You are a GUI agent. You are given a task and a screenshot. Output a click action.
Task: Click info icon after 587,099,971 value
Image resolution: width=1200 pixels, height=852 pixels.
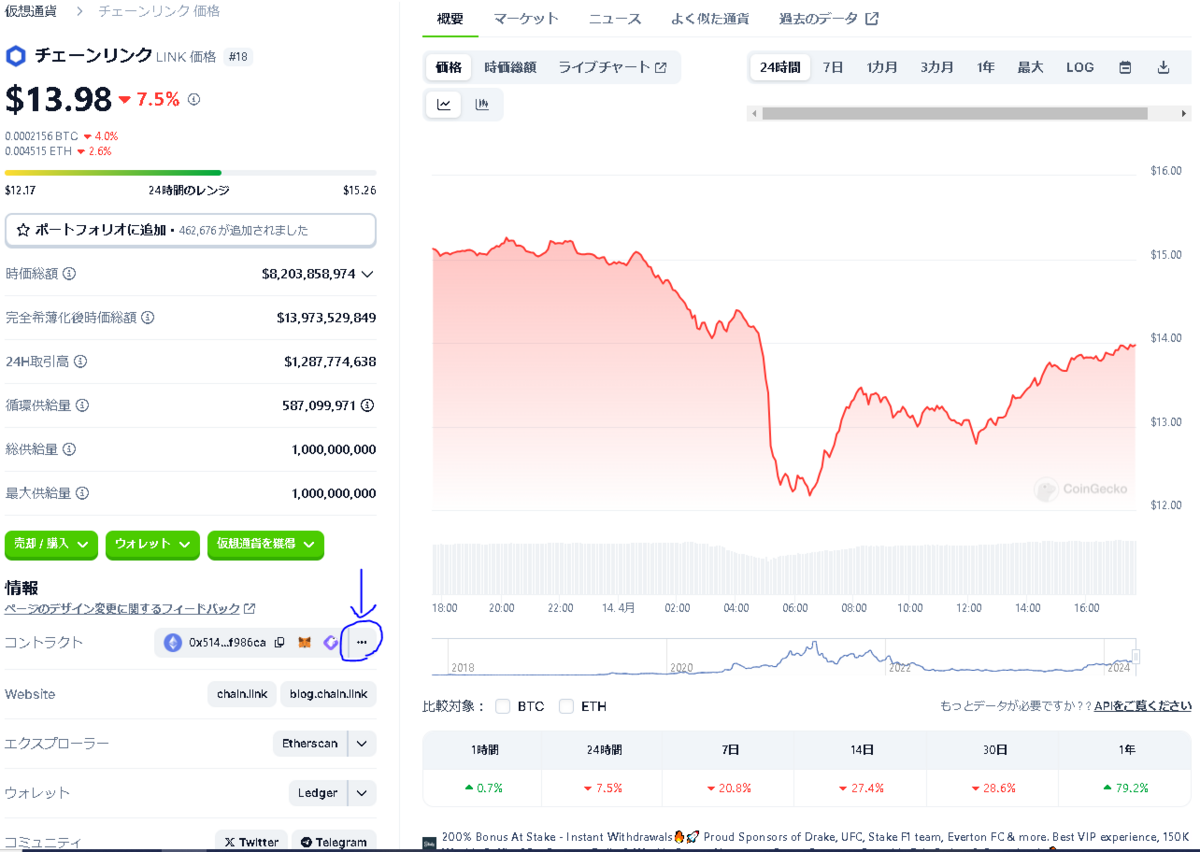coord(368,406)
